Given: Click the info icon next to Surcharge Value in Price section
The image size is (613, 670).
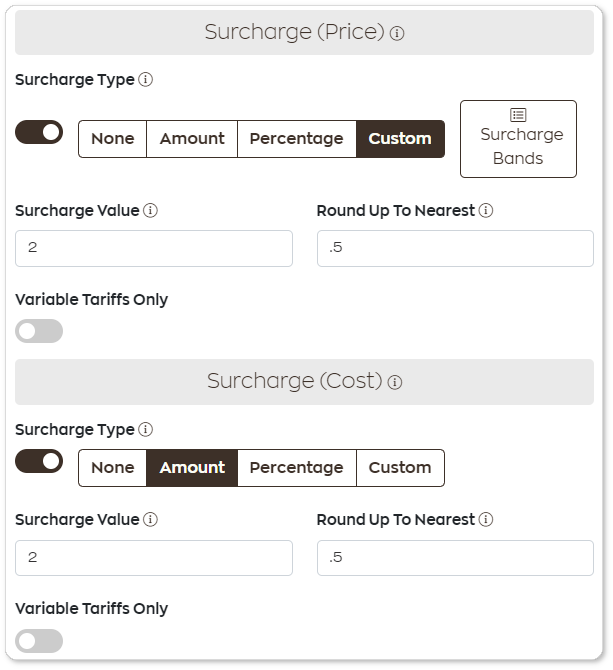Looking at the screenshot, I should click(x=150, y=210).
